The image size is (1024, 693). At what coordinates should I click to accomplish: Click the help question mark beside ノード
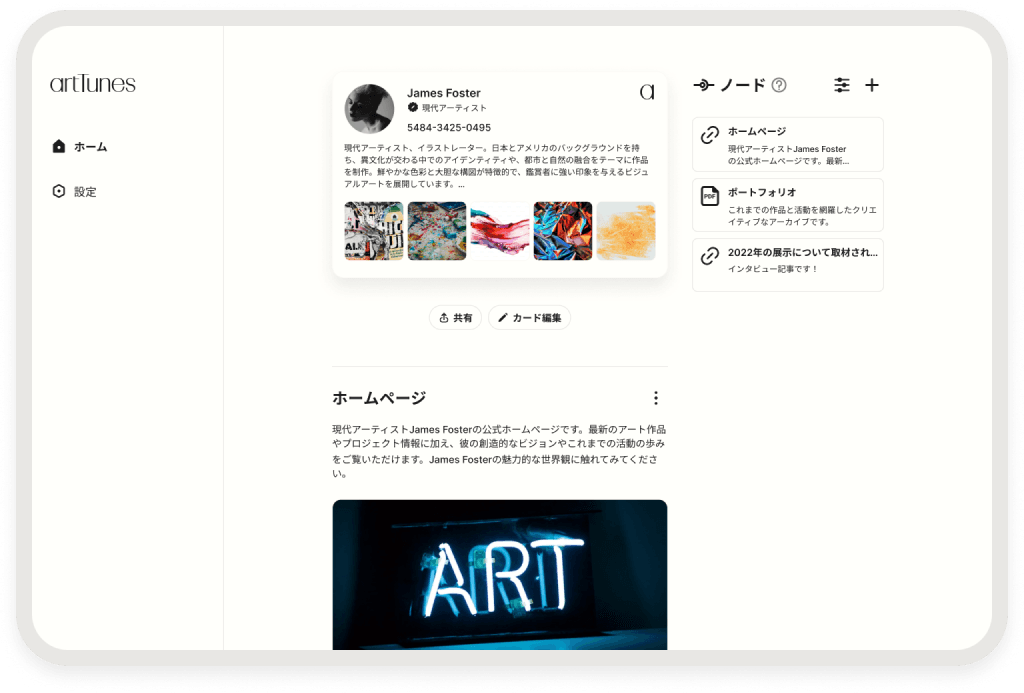(779, 85)
